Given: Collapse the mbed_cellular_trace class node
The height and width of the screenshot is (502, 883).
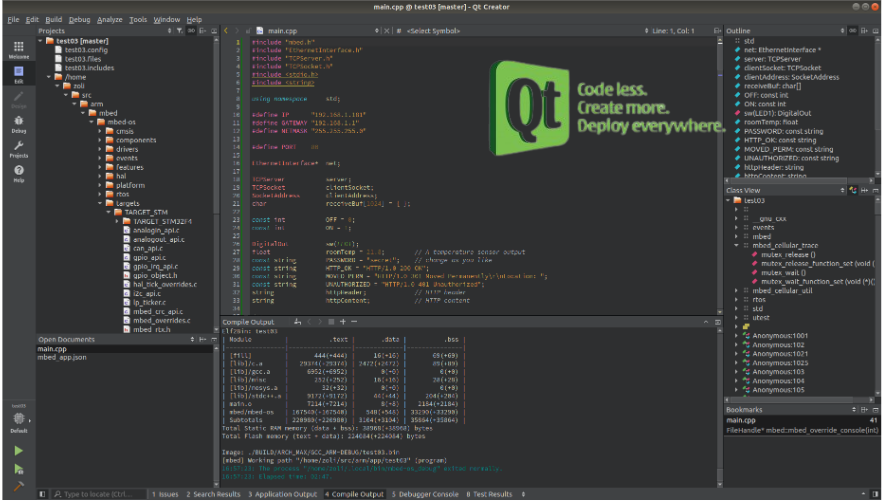Looking at the screenshot, I should pos(736,246).
